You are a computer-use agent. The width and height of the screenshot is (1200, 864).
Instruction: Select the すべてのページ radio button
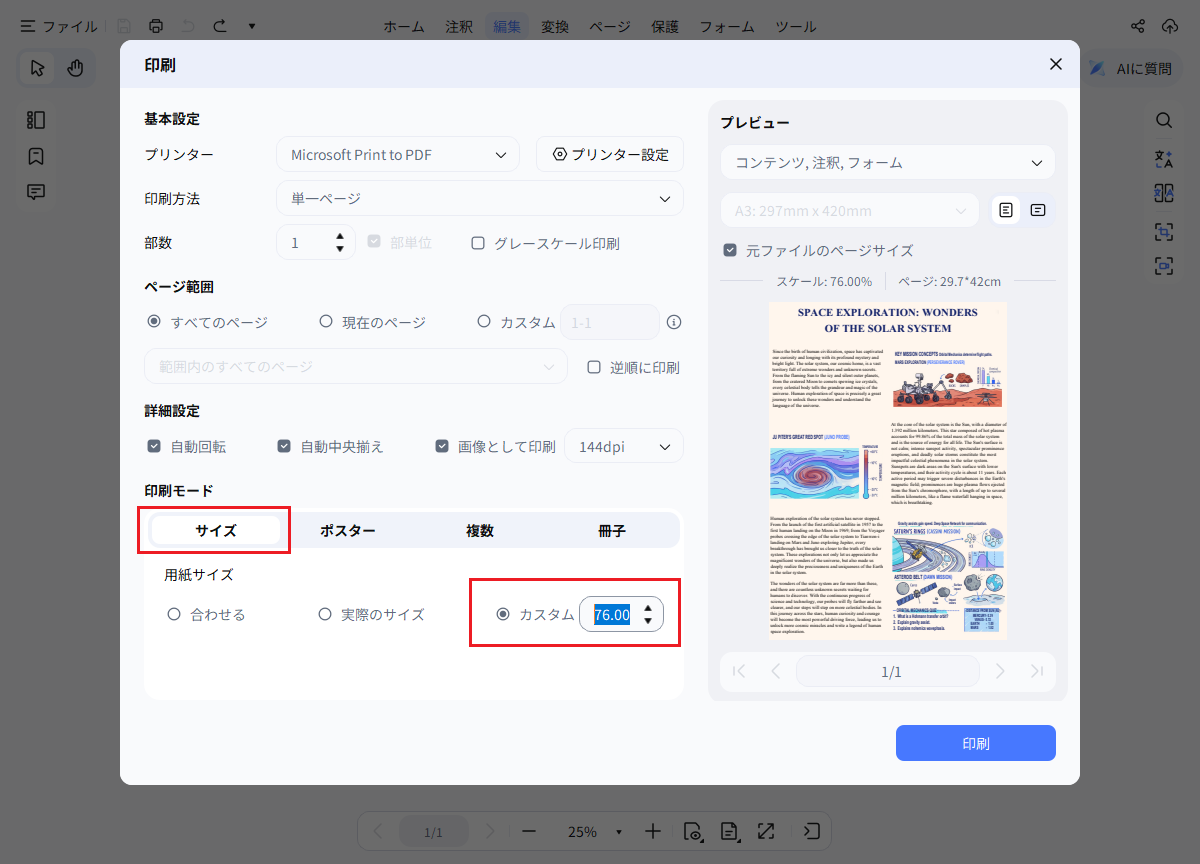pyautogui.click(x=154, y=322)
